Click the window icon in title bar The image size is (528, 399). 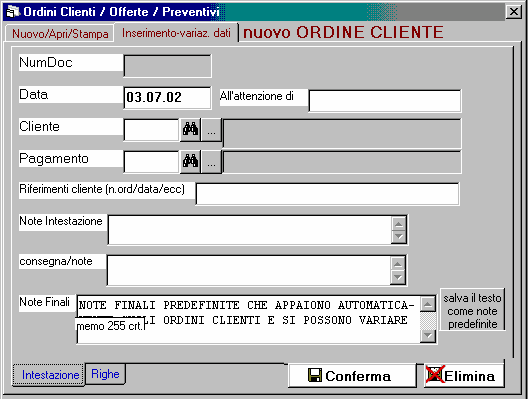coord(13,12)
